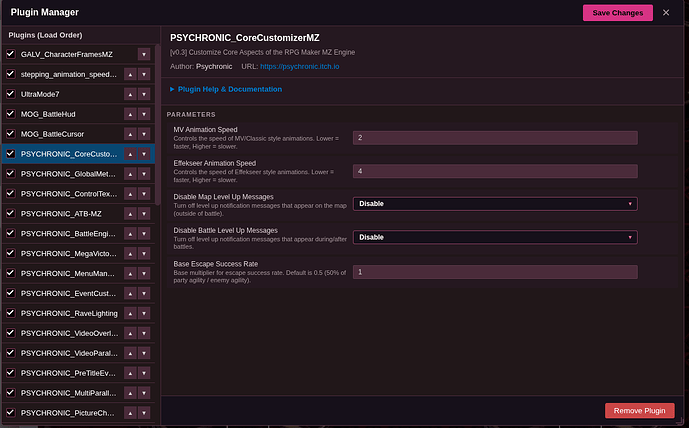Screen dimensions: 689x428
Task: Click the Psychronic author name
Action: pos(214,66)
